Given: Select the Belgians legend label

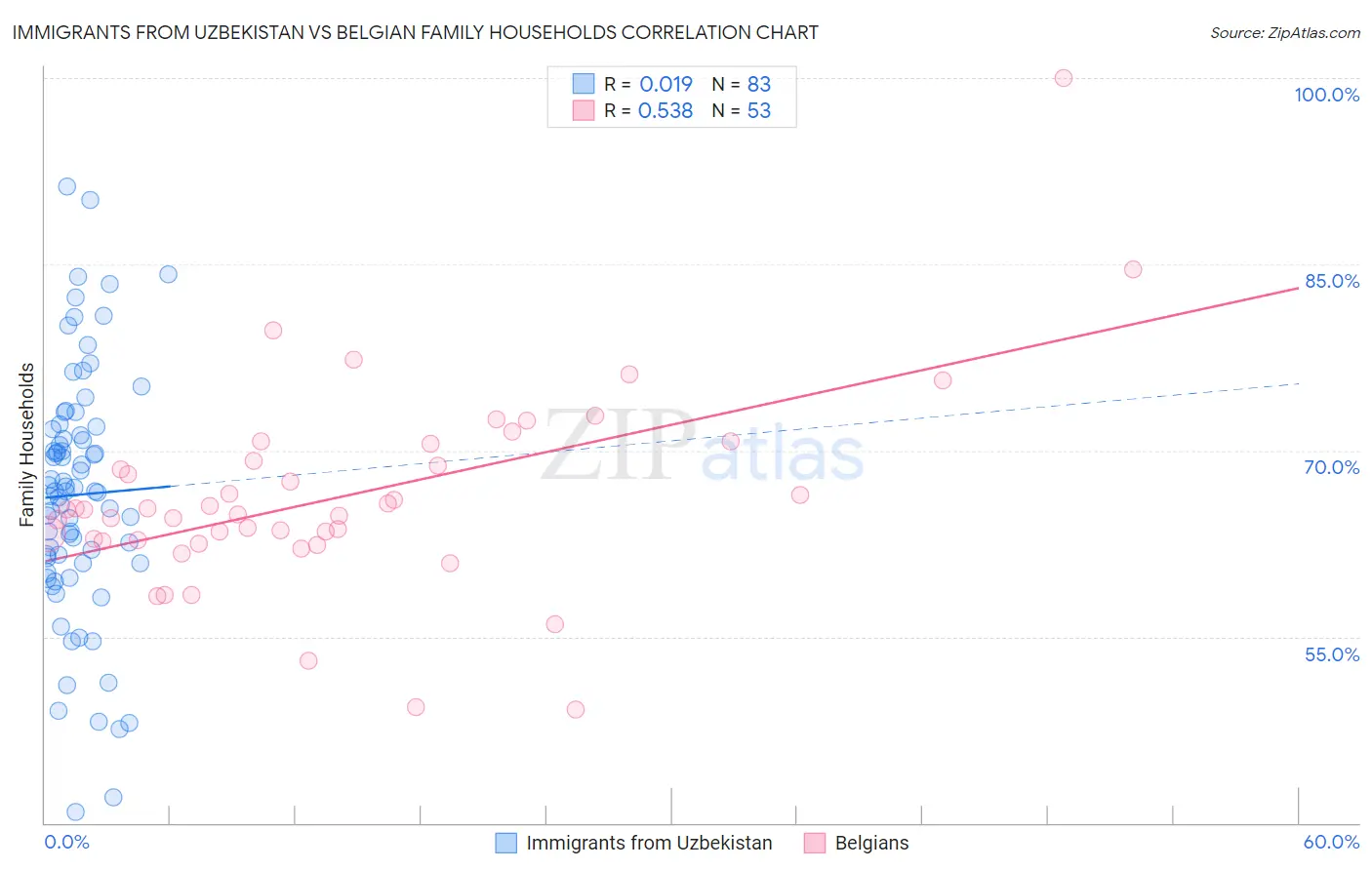Looking at the screenshot, I should pyautogui.click(x=871, y=843).
